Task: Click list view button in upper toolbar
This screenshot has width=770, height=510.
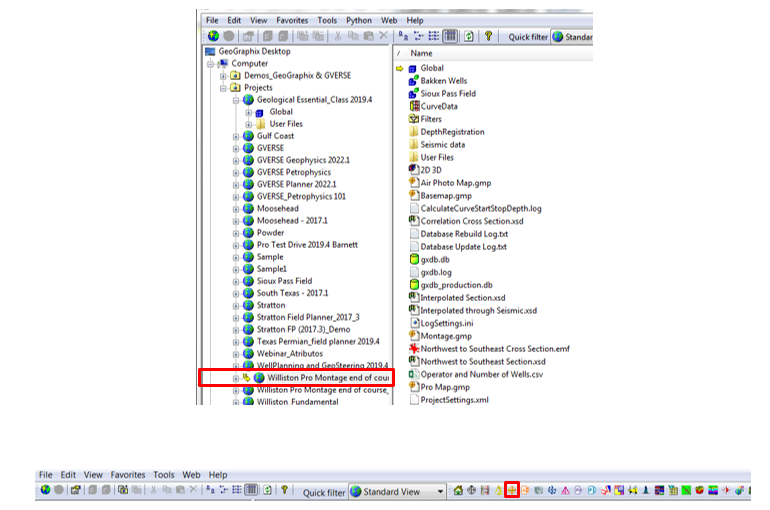Action: click(x=434, y=36)
